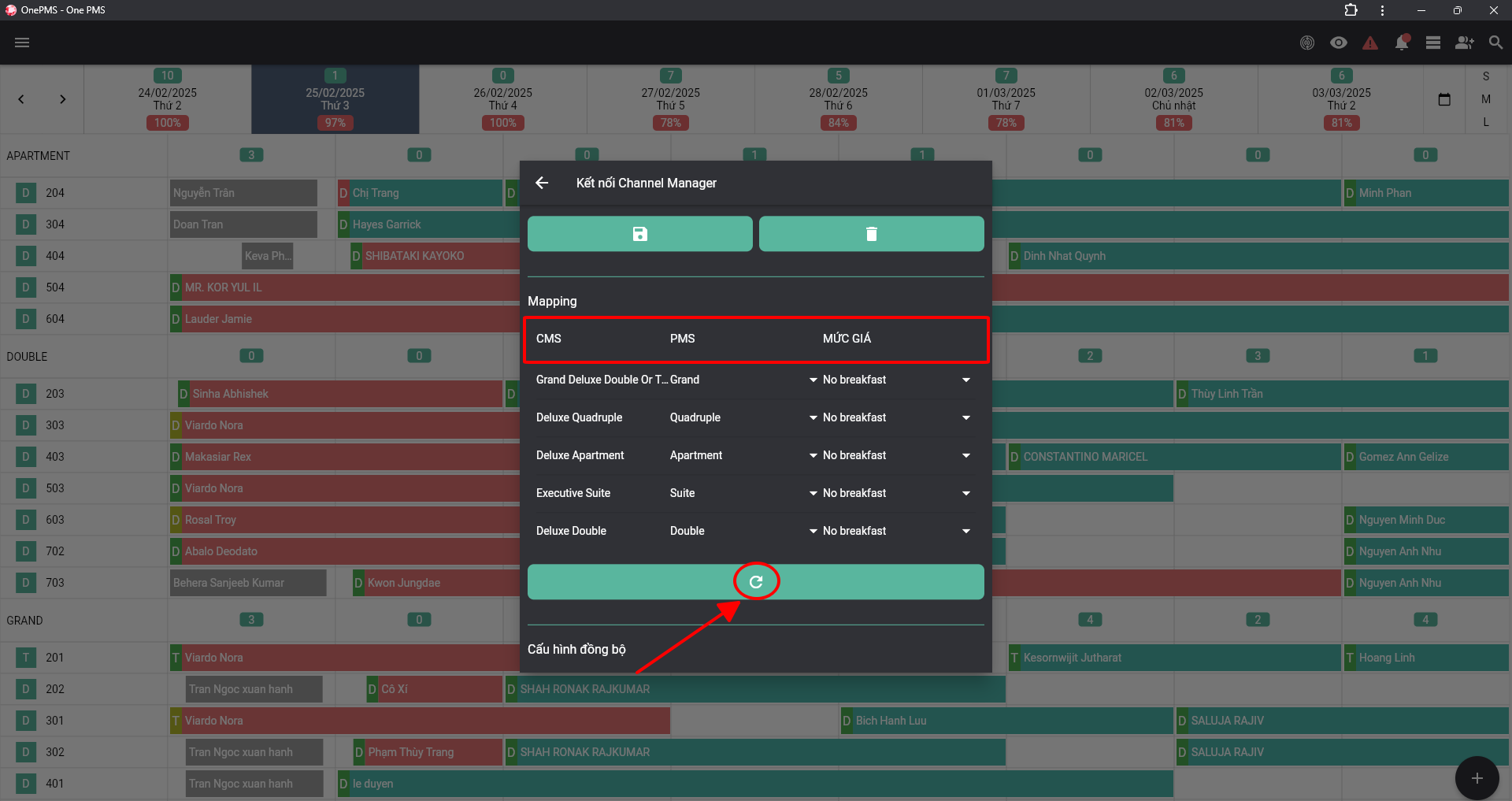Screen dimensions: 1512x801
Task: Switch to L row size option
Action: pyautogui.click(x=1486, y=122)
